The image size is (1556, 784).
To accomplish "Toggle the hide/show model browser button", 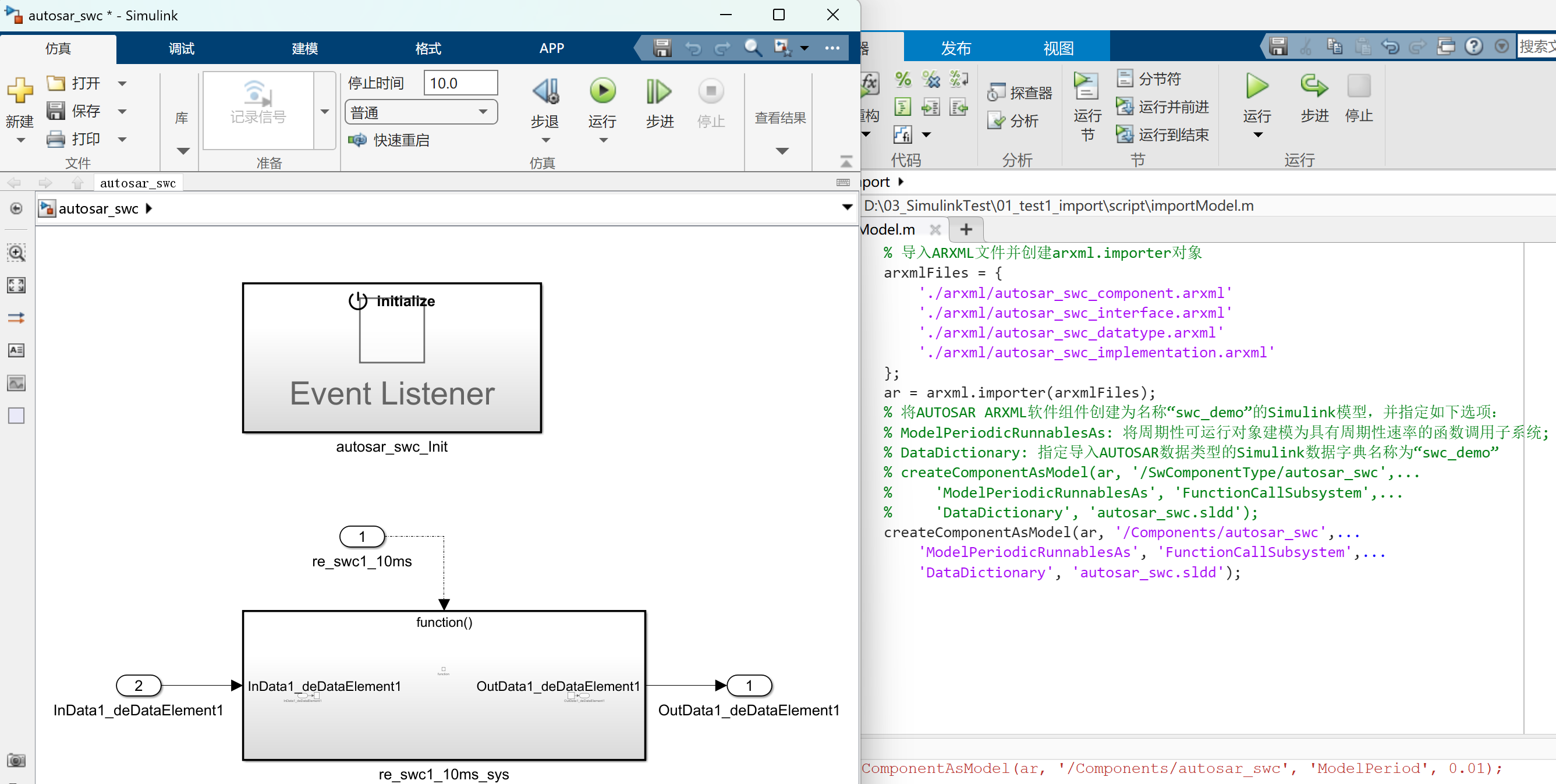I will tap(16, 208).
